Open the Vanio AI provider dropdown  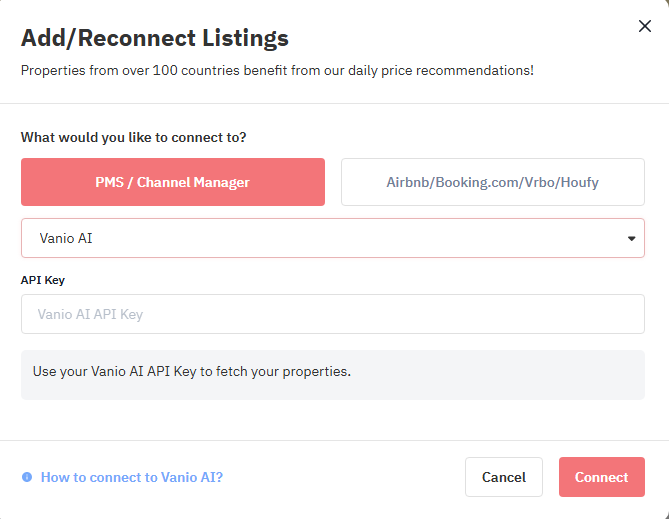333,238
